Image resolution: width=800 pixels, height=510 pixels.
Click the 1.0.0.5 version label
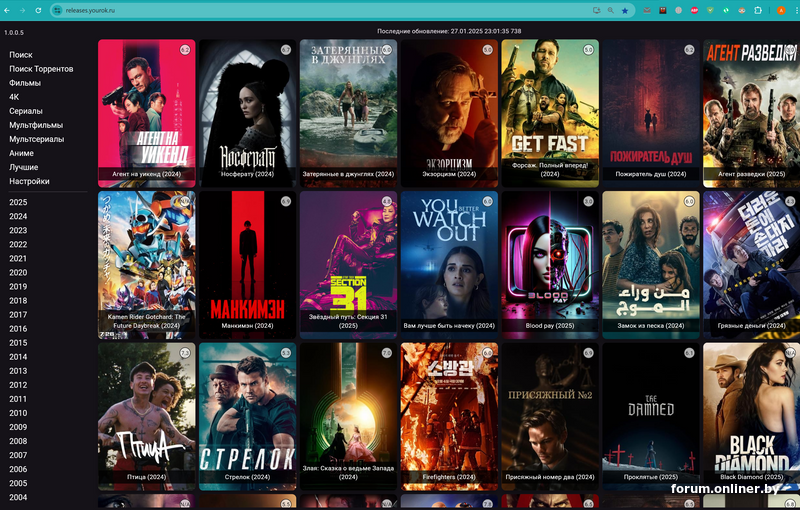coord(14,33)
